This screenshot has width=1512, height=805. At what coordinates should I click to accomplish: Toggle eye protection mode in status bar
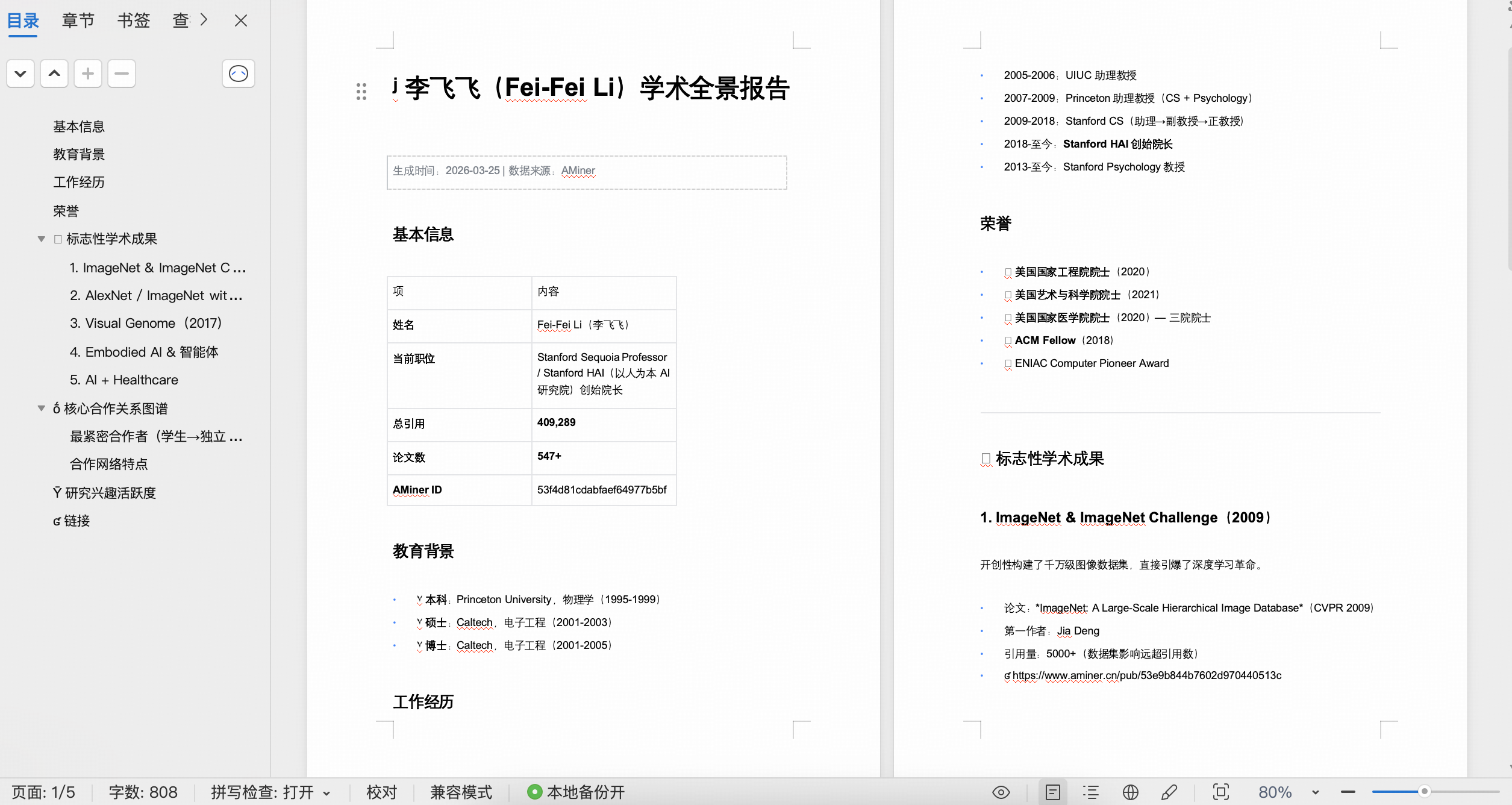(x=1001, y=792)
